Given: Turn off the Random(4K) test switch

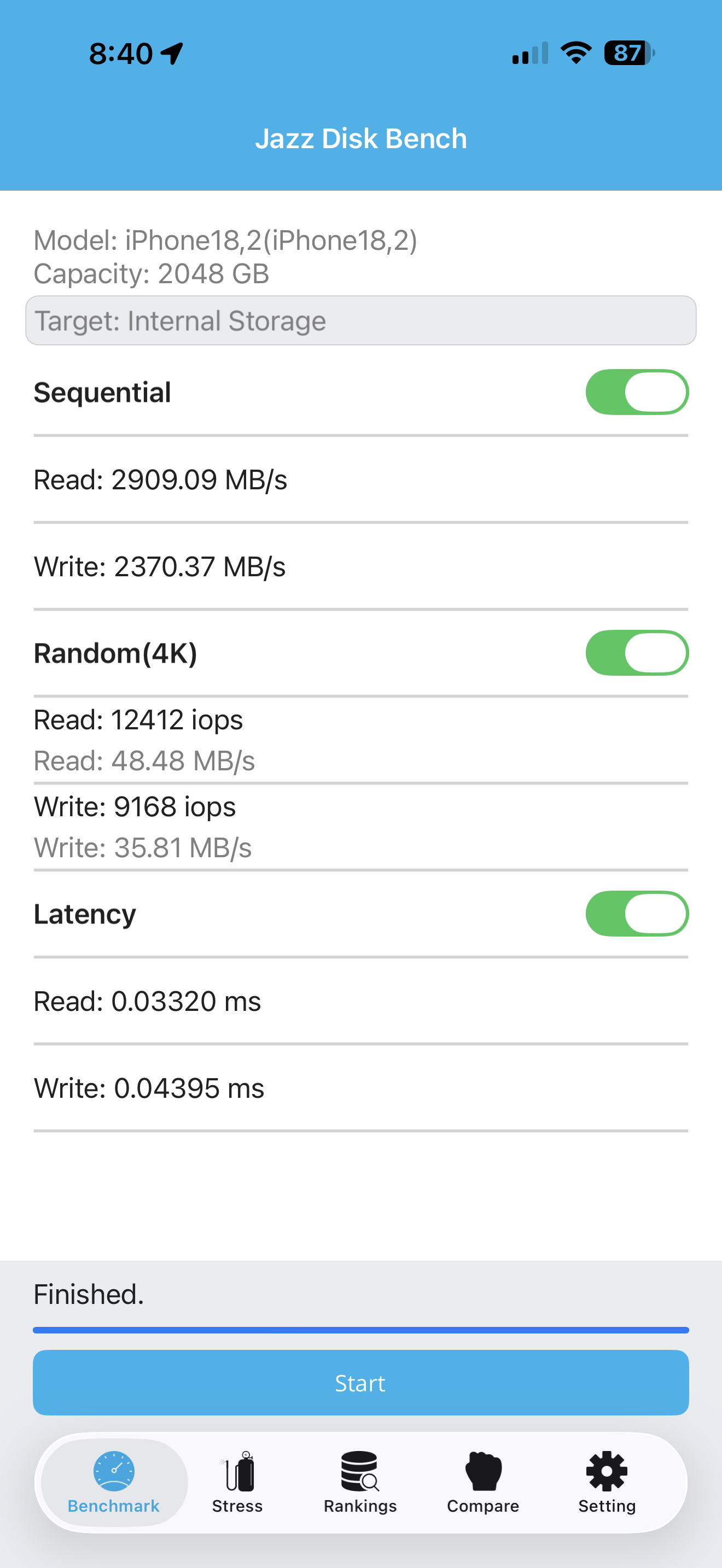Looking at the screenshot, I should pyautogui.click(x=637, y=653).
